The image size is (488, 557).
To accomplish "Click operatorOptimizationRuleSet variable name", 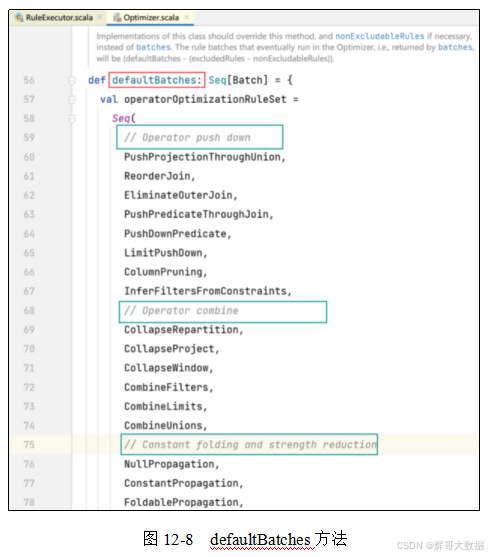I will (205, 99).
